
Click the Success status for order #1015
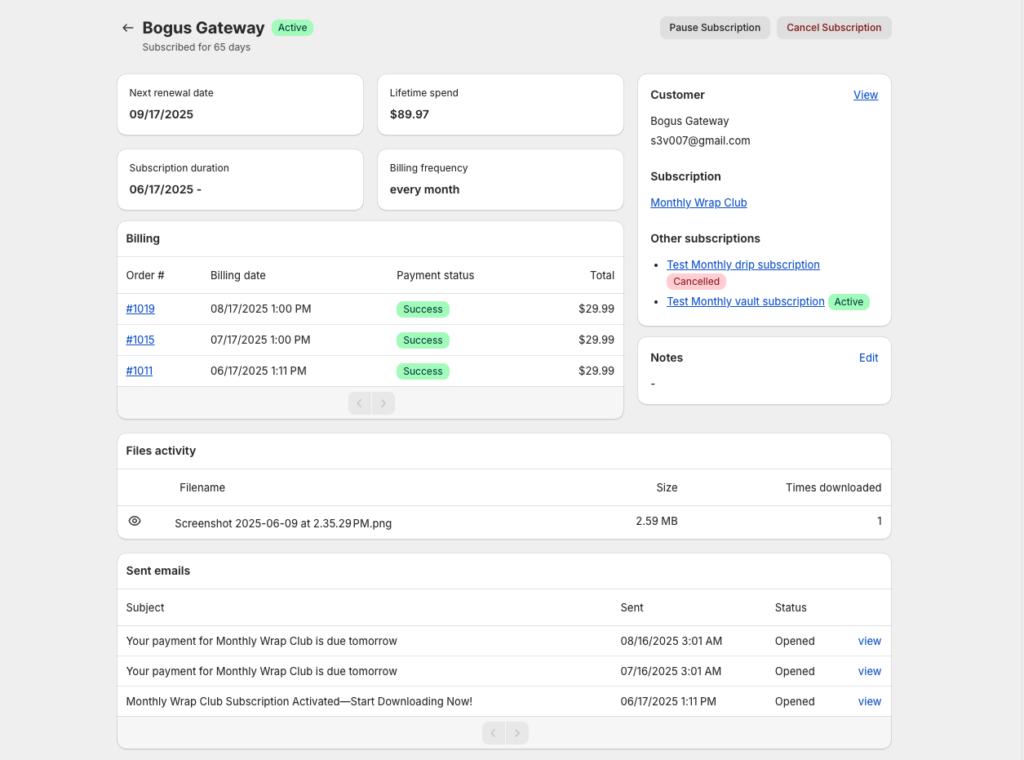tap(423, 340)
